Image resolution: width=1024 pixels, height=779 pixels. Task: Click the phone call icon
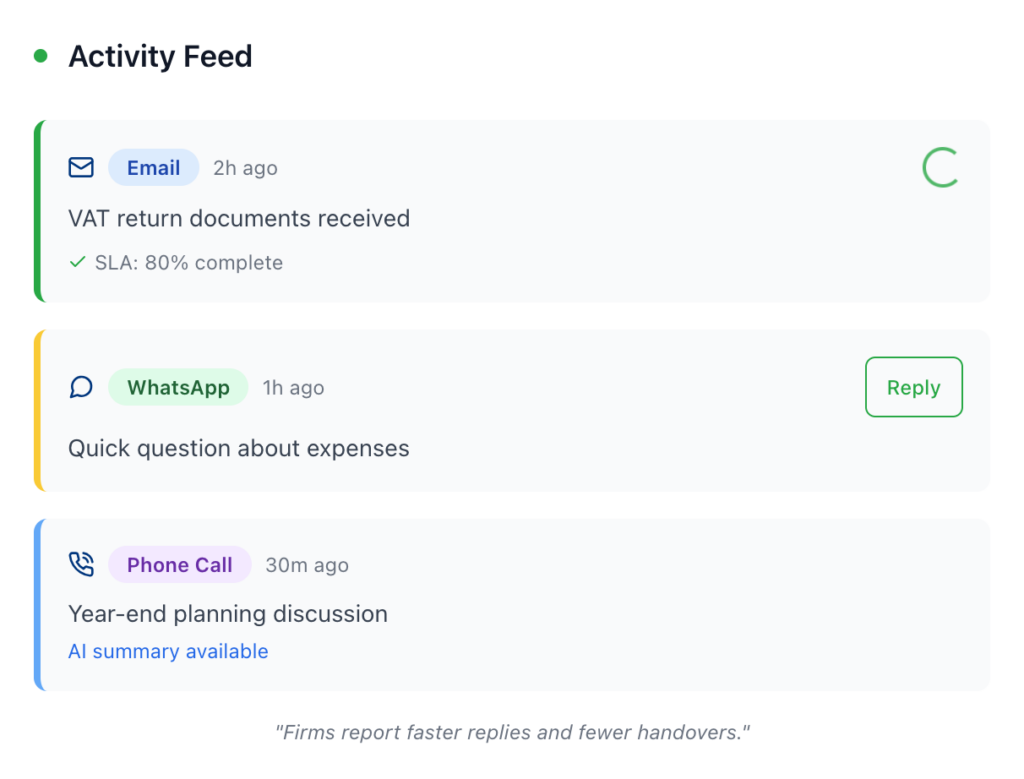click(x=81, y=565)
